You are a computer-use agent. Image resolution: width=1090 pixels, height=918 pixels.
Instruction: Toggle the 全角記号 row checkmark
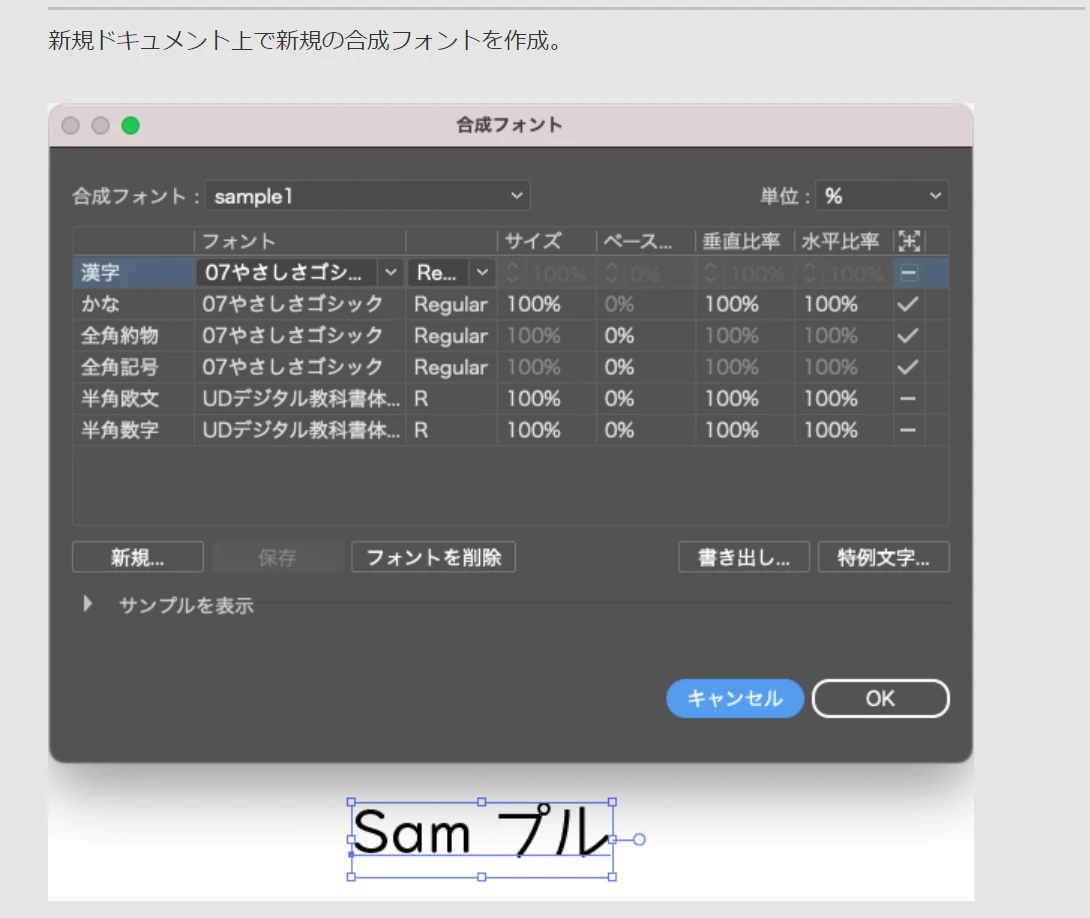coord(908,367)
